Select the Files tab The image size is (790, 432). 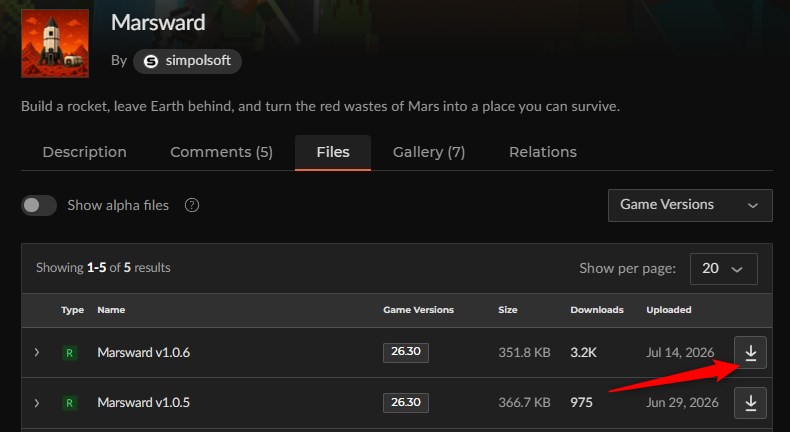tap(333, 152)
